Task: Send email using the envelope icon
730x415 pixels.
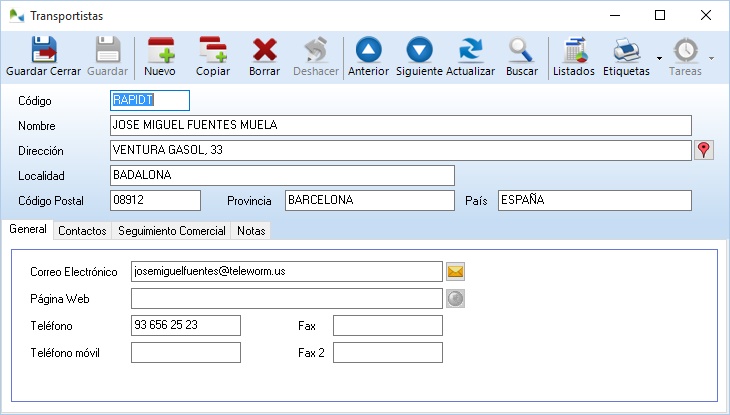Action: pyautogui.click(x=455, y=271)
